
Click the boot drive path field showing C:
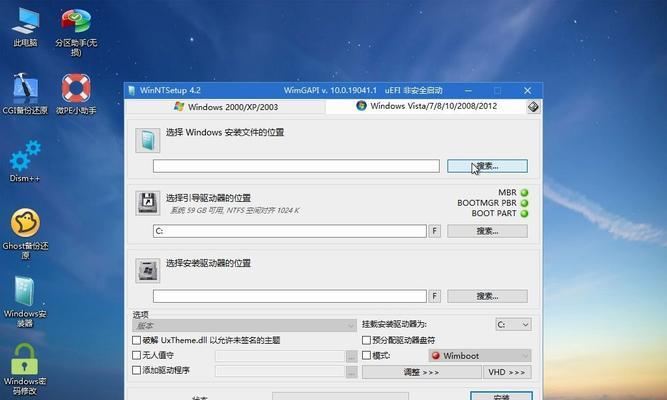point(290,231)
